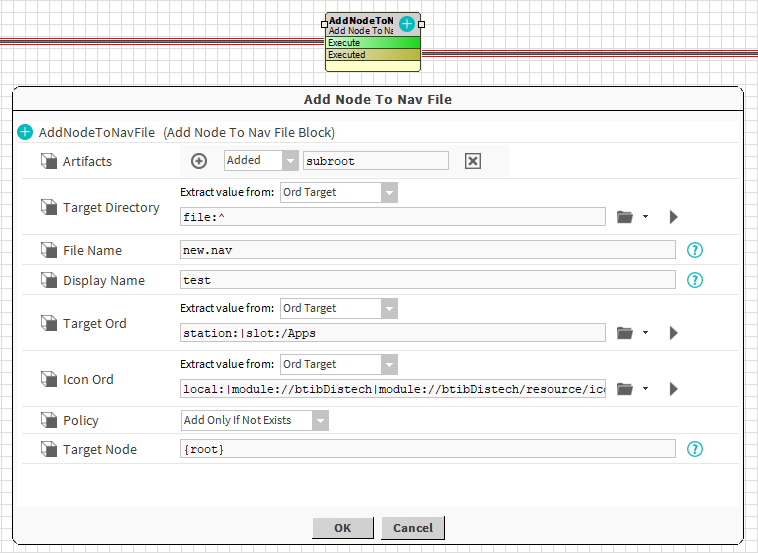This screenshot has width=758, height=553.
Task: Open Icon Ord 'Extract value from' dropdown
Action: 338,364
